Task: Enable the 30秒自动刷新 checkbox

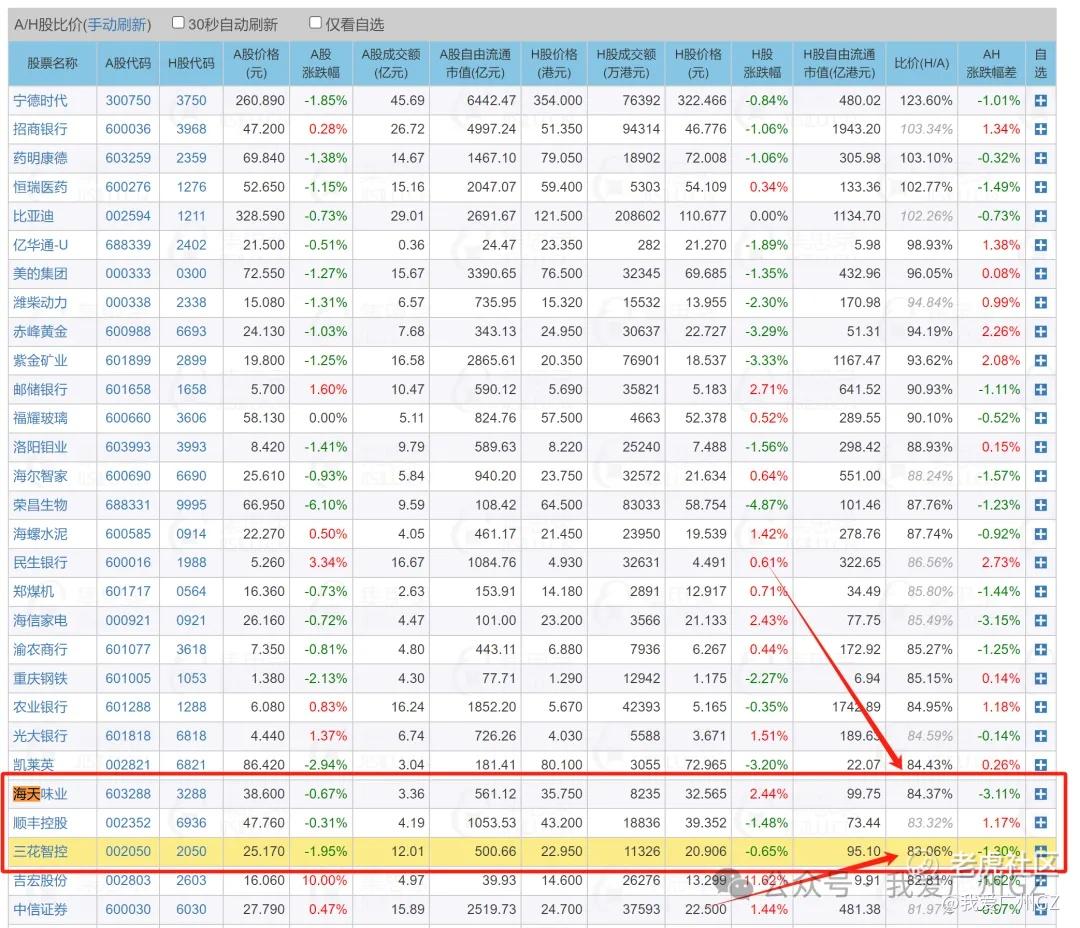Action: pyautogui.click(x=178, y=23)
